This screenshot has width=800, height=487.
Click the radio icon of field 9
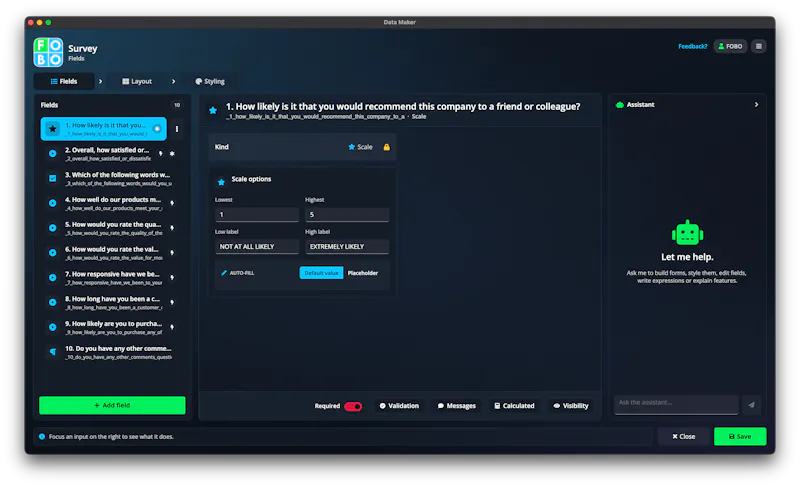(x=53, y=327)
